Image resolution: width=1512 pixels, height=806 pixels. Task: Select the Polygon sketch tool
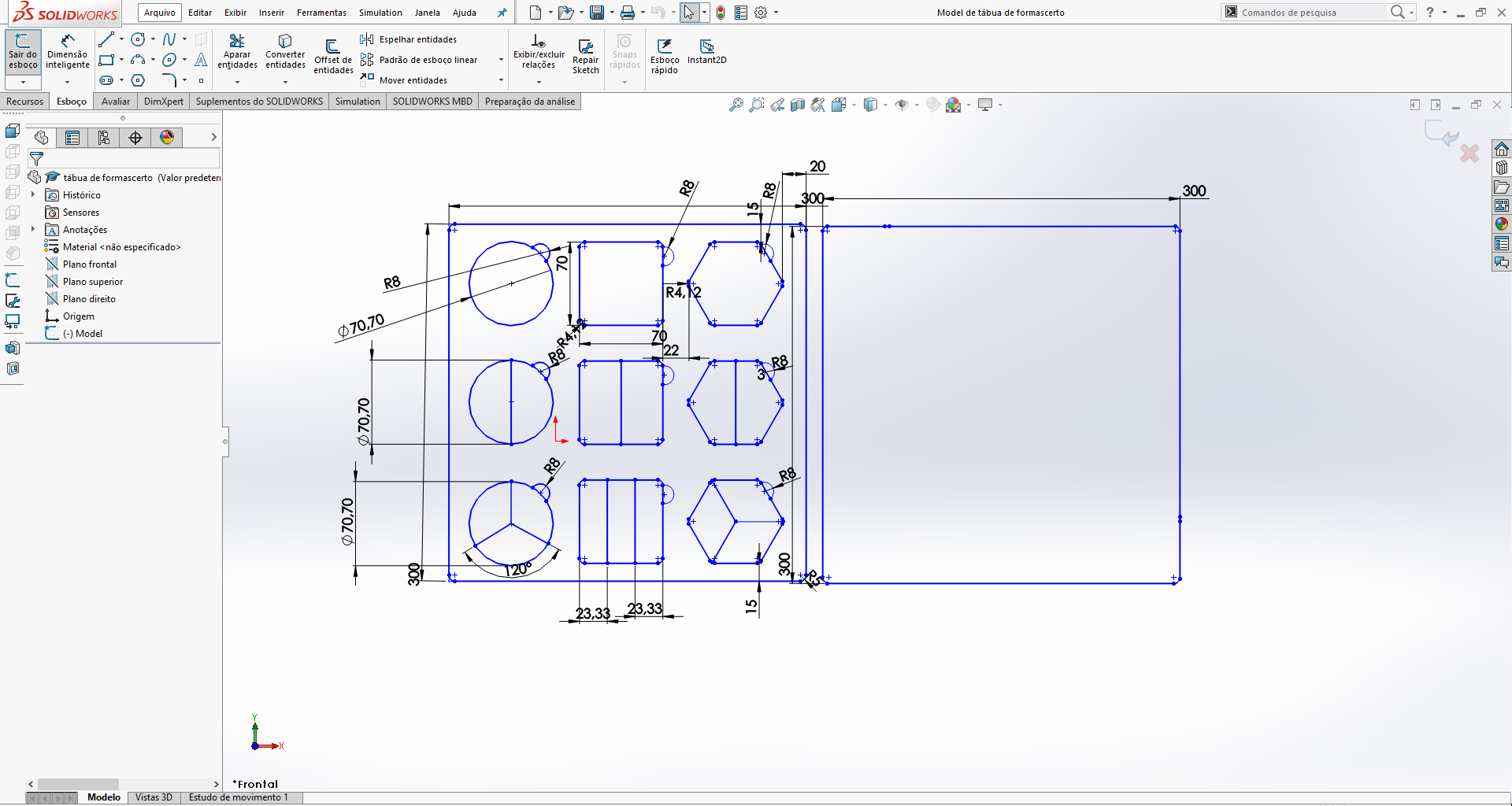(x=138, y=80)
